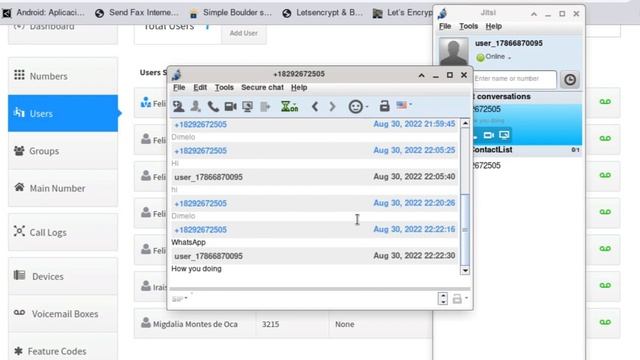
Task: Click user_17866870095 sender at 22:05:40
Action: coord(208,177)
